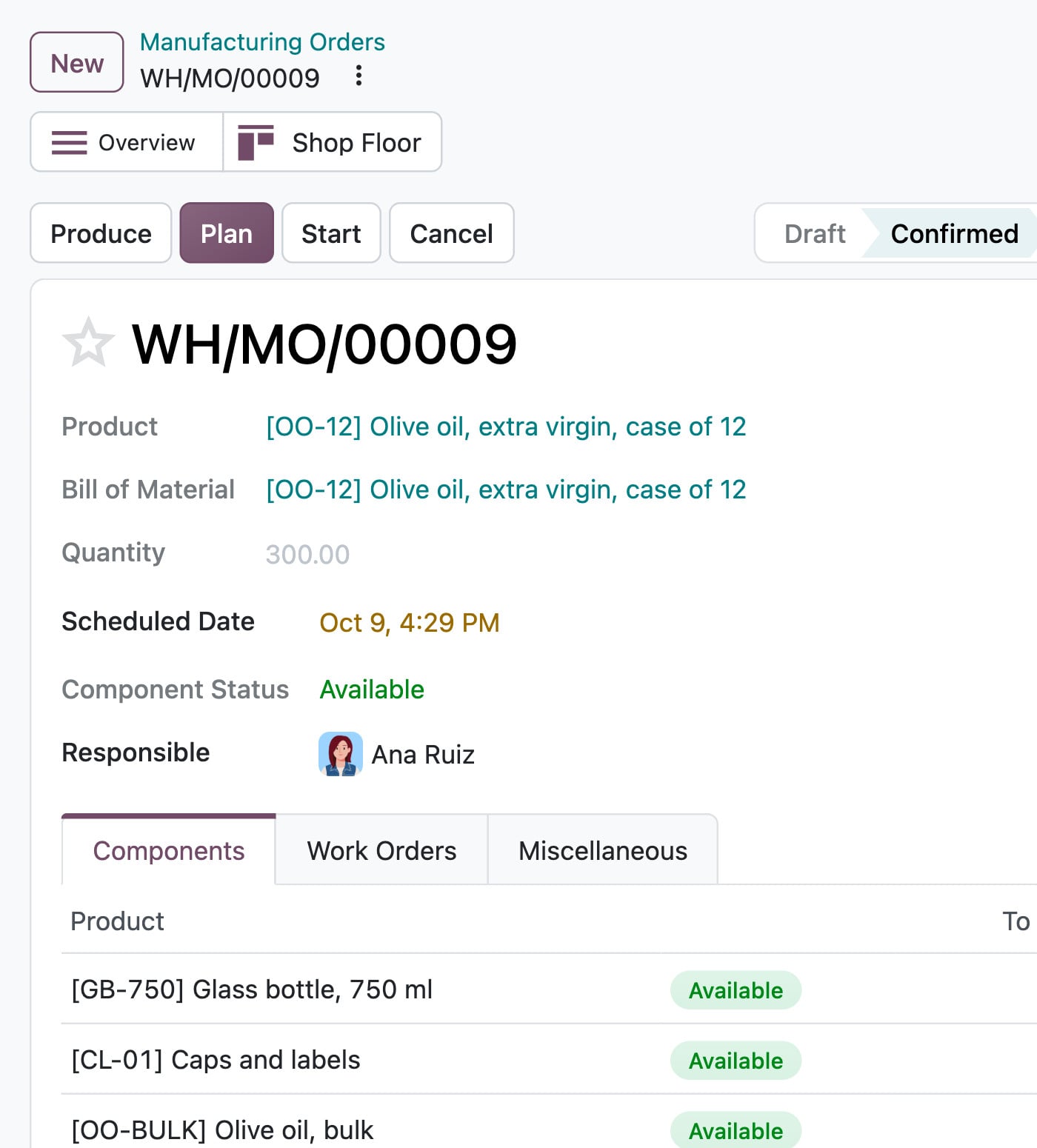Click the Overview hamburger icon

[x=70, y=142]
